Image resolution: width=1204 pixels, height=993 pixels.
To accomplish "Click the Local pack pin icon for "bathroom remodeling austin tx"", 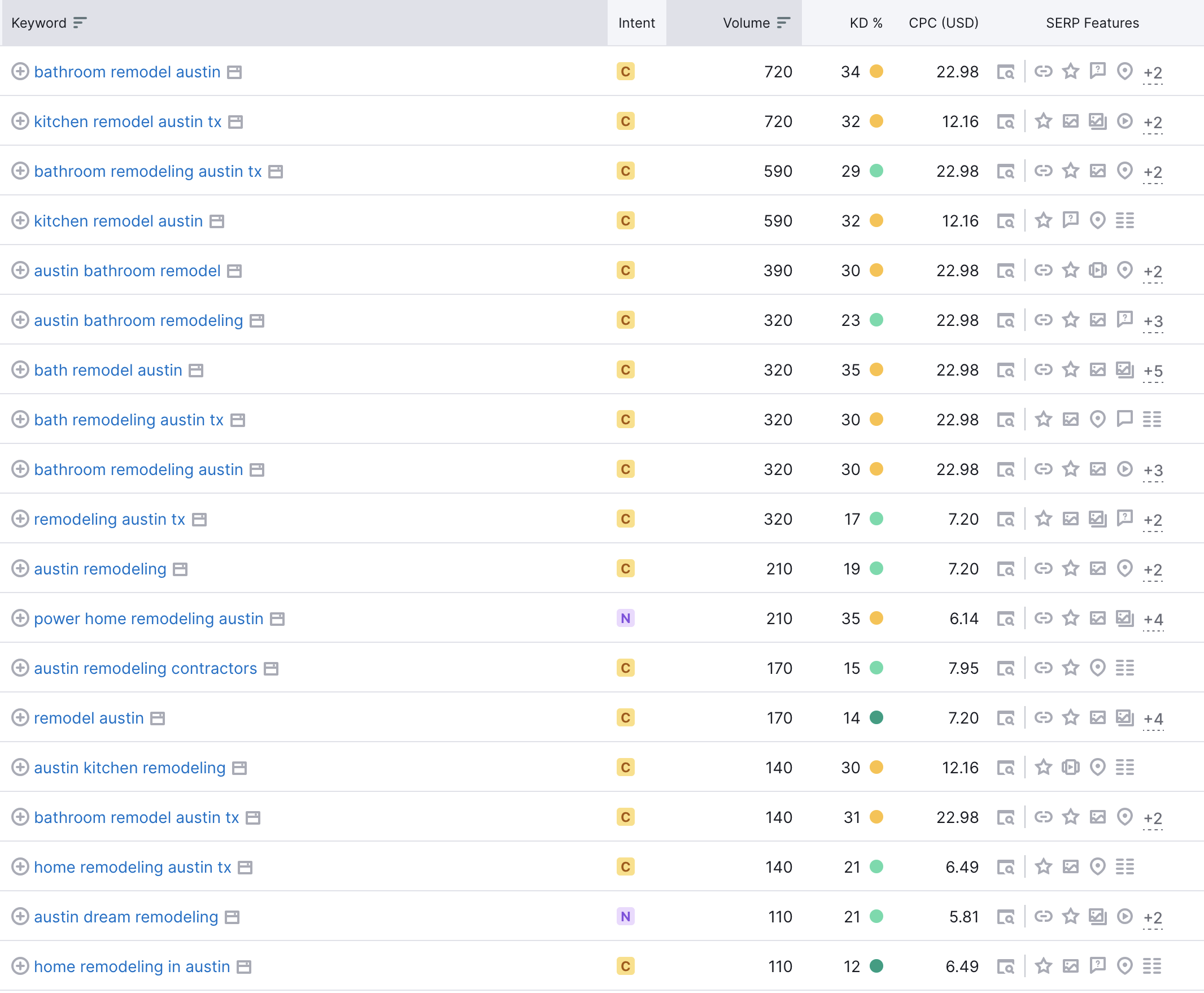I will (x=1124, y=171).
